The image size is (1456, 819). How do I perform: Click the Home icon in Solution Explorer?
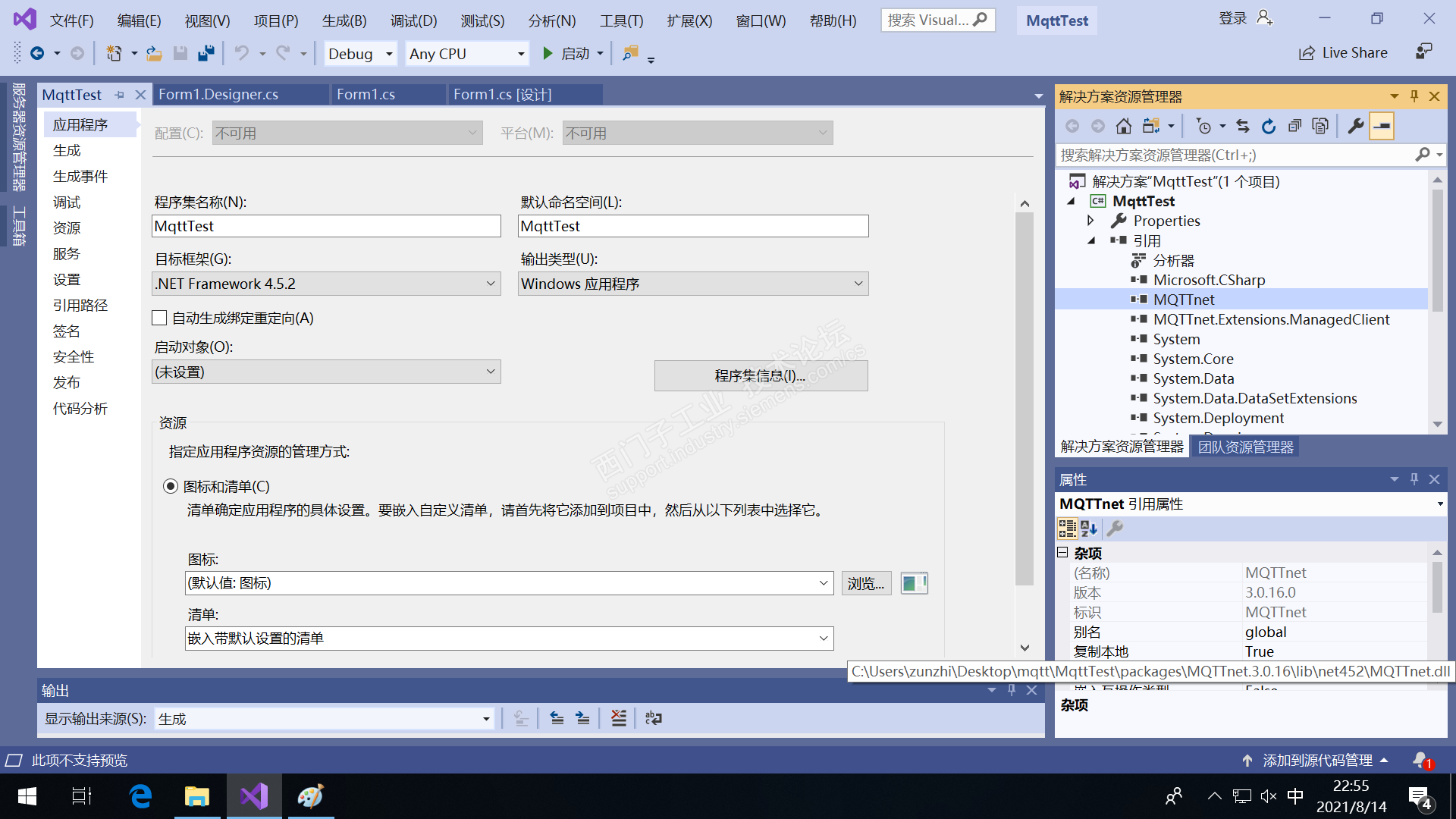pyautogui.click(x=1124, y=126)
